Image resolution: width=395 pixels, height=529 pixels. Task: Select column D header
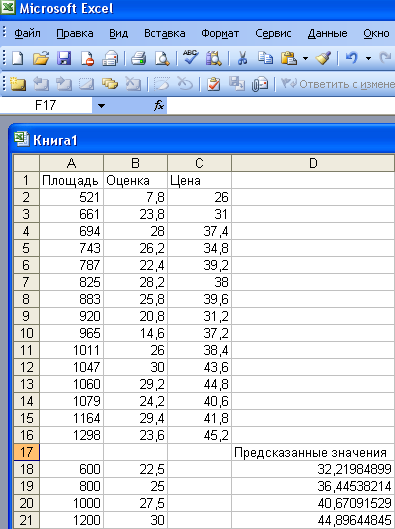tap(313, 163)
